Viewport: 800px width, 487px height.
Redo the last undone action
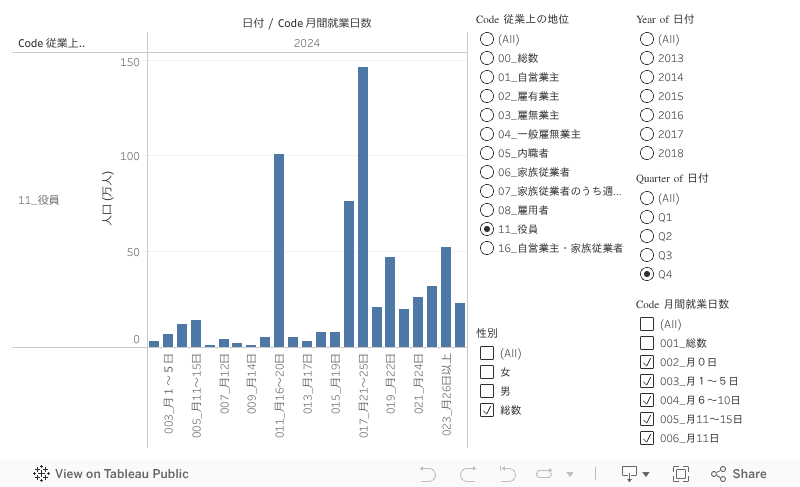468,474
